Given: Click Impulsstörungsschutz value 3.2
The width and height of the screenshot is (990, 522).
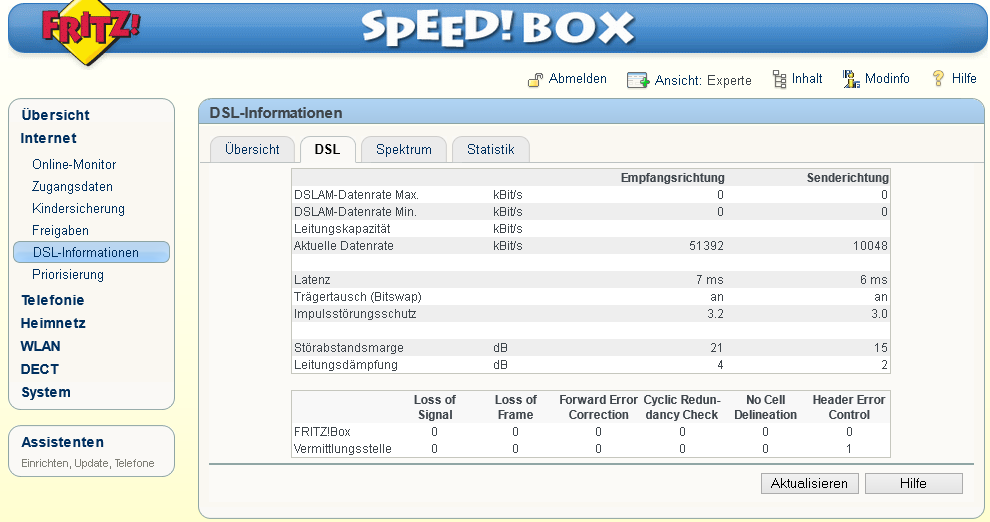Looking at the screenshot, I should click(x=715, y=314).
